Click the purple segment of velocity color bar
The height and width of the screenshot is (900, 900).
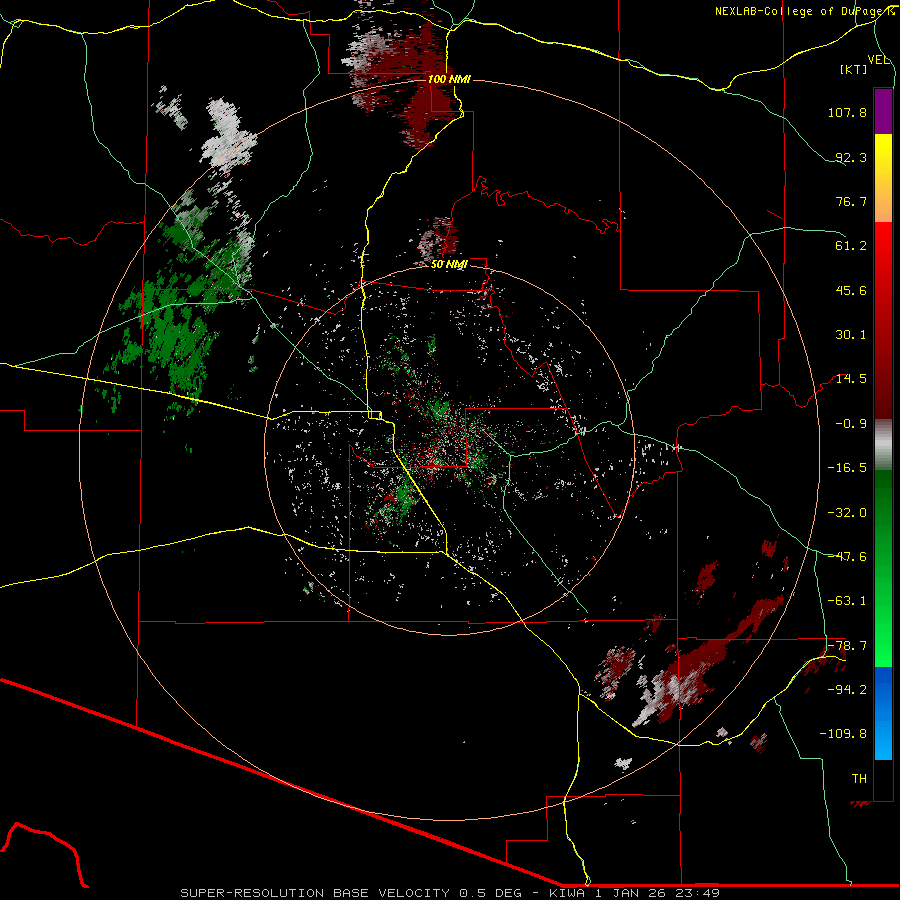(x=883, y=111)
